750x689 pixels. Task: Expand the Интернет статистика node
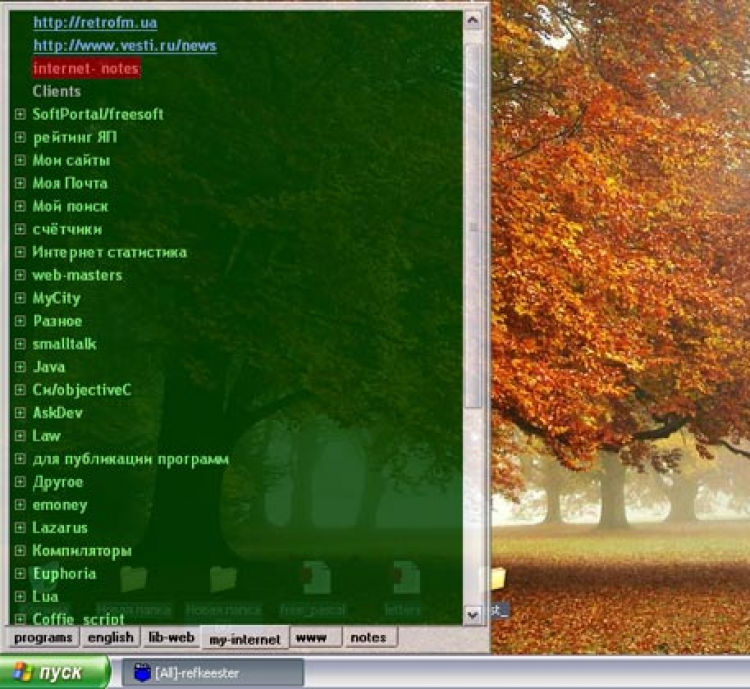point(20,252)
